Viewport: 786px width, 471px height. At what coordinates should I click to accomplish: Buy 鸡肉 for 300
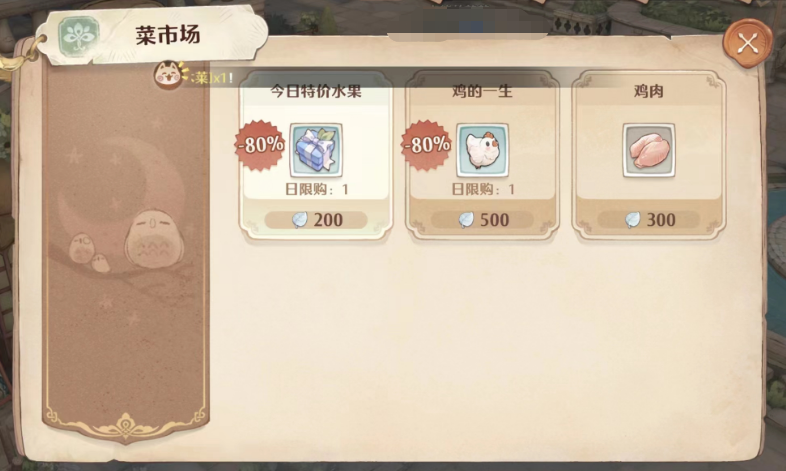649,220
